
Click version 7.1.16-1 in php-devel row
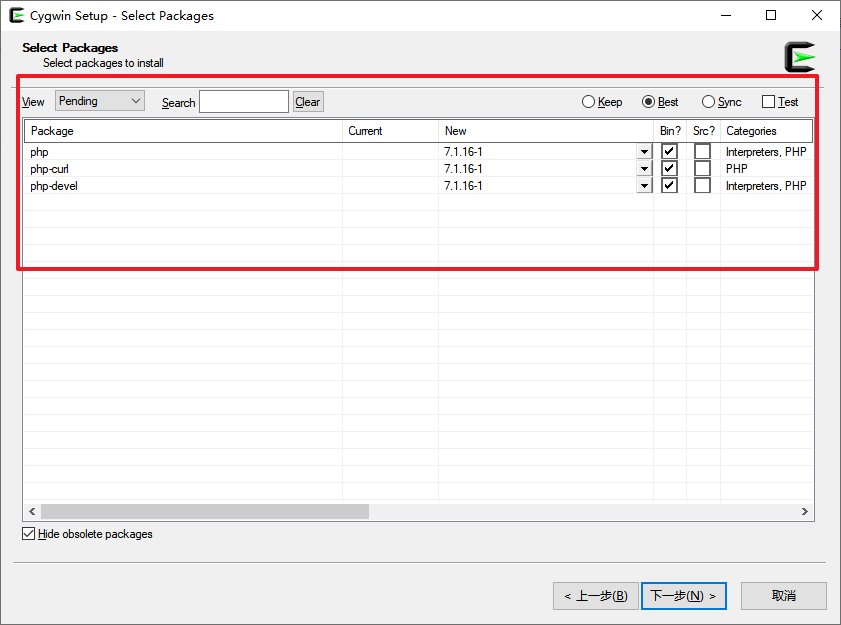463,186
